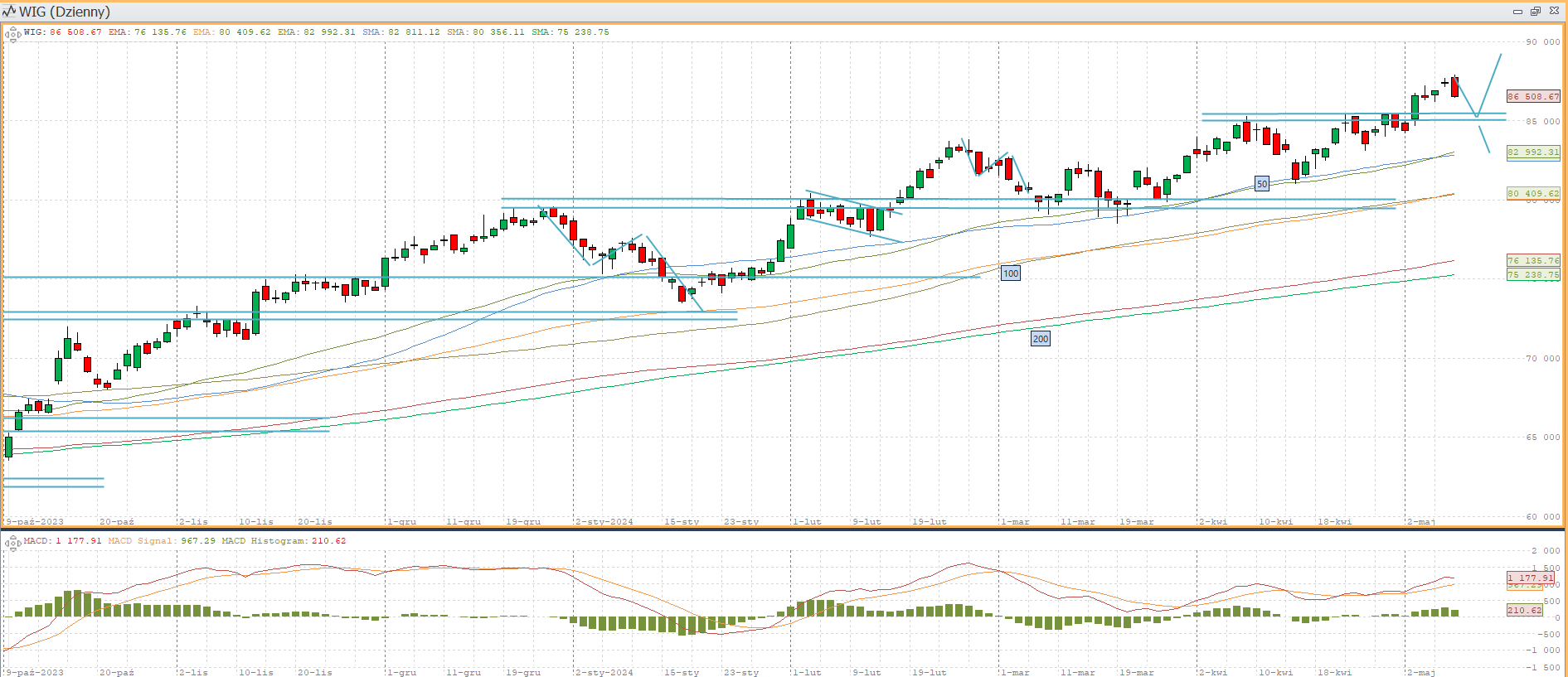
Task: Click the 210.62 histogram value tag
Action: pyautogui.click(x=1524, y=610)
